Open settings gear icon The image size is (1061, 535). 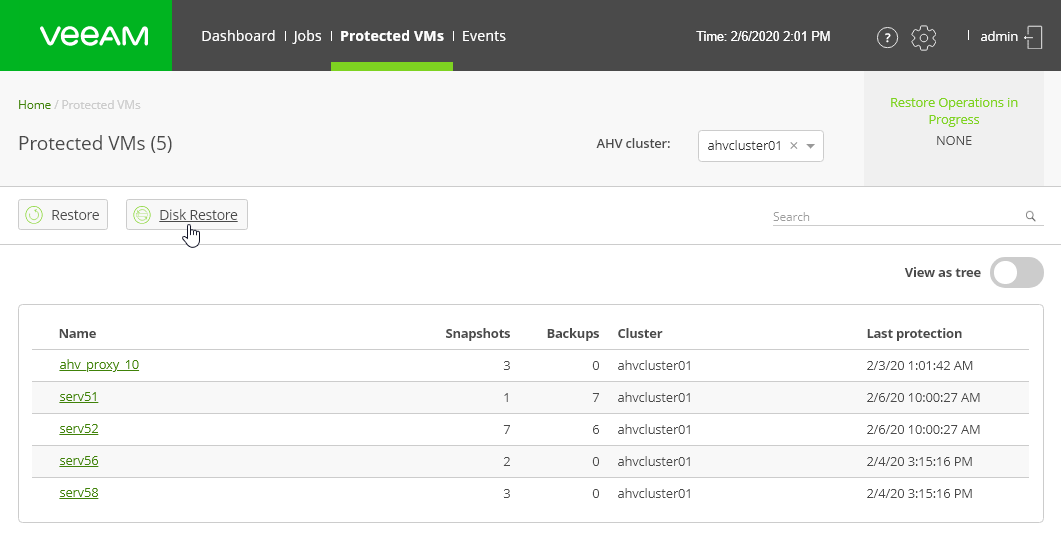tap(924, 37)
